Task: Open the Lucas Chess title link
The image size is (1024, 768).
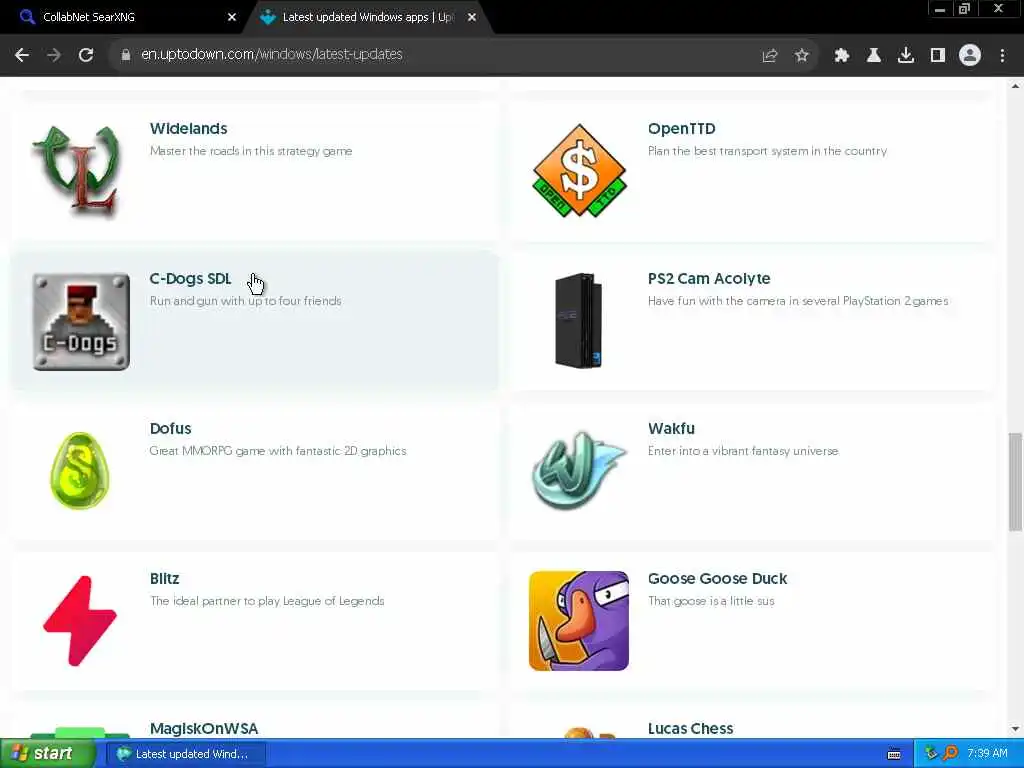Action: pyautogui.click(x=691, y=729)
